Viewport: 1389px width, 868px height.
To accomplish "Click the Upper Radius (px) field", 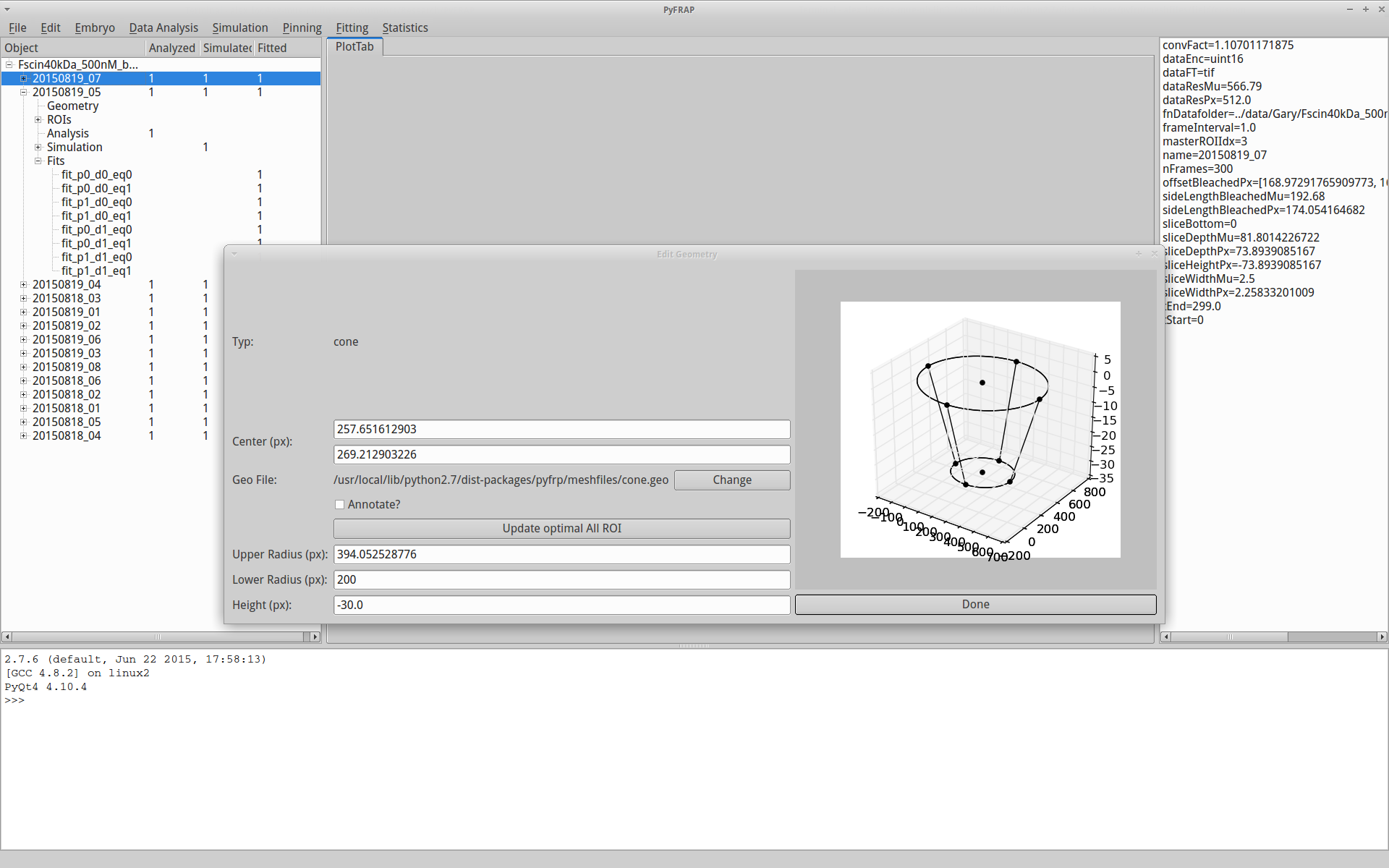I will point(561,555).
